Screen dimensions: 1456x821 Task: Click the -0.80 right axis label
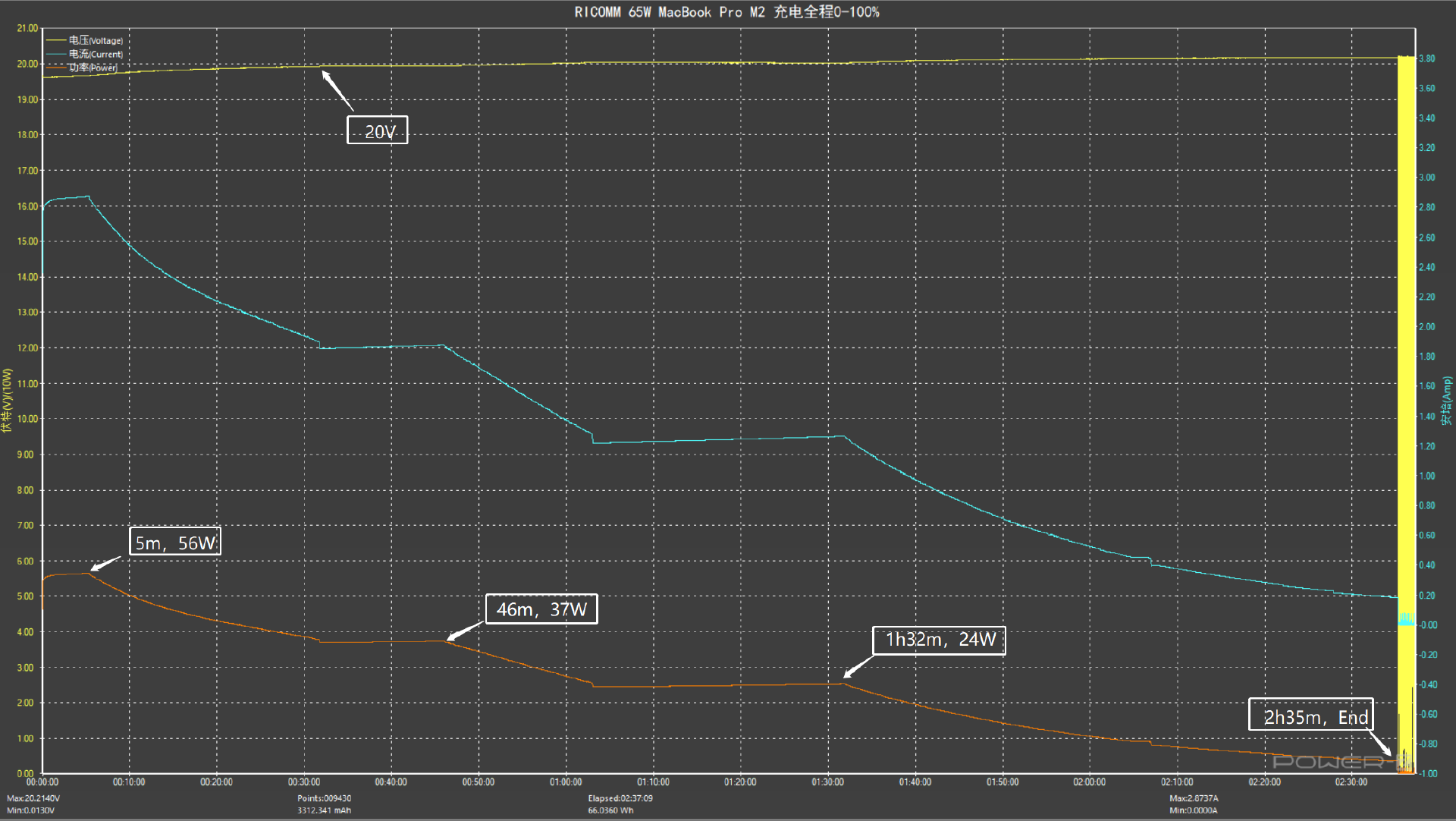point(1428,744)
